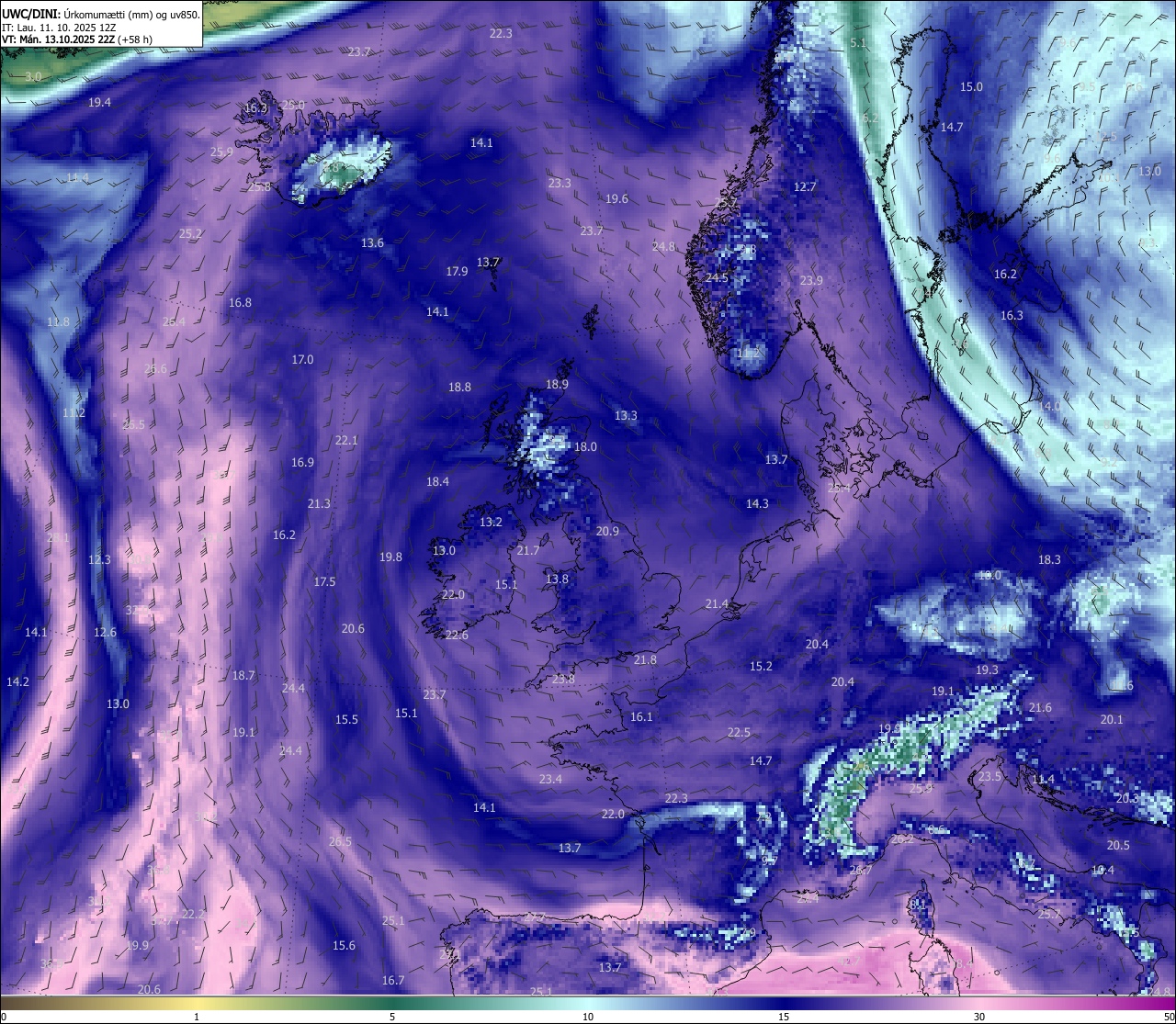
Task: Click the 'VT: Mán. 13.10.2025 22Z (+58 h)' line
Action: (77, 39)
